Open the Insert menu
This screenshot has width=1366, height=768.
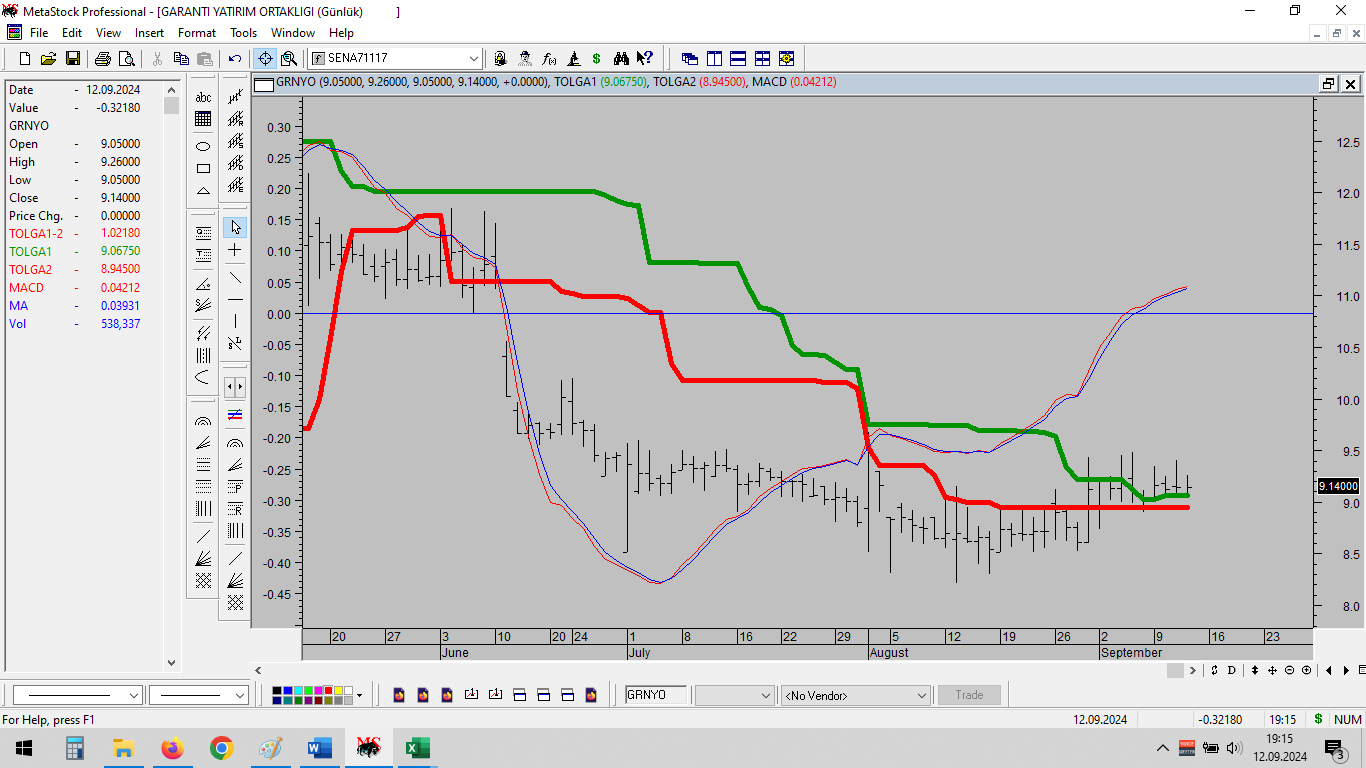(x=150, y=33)
